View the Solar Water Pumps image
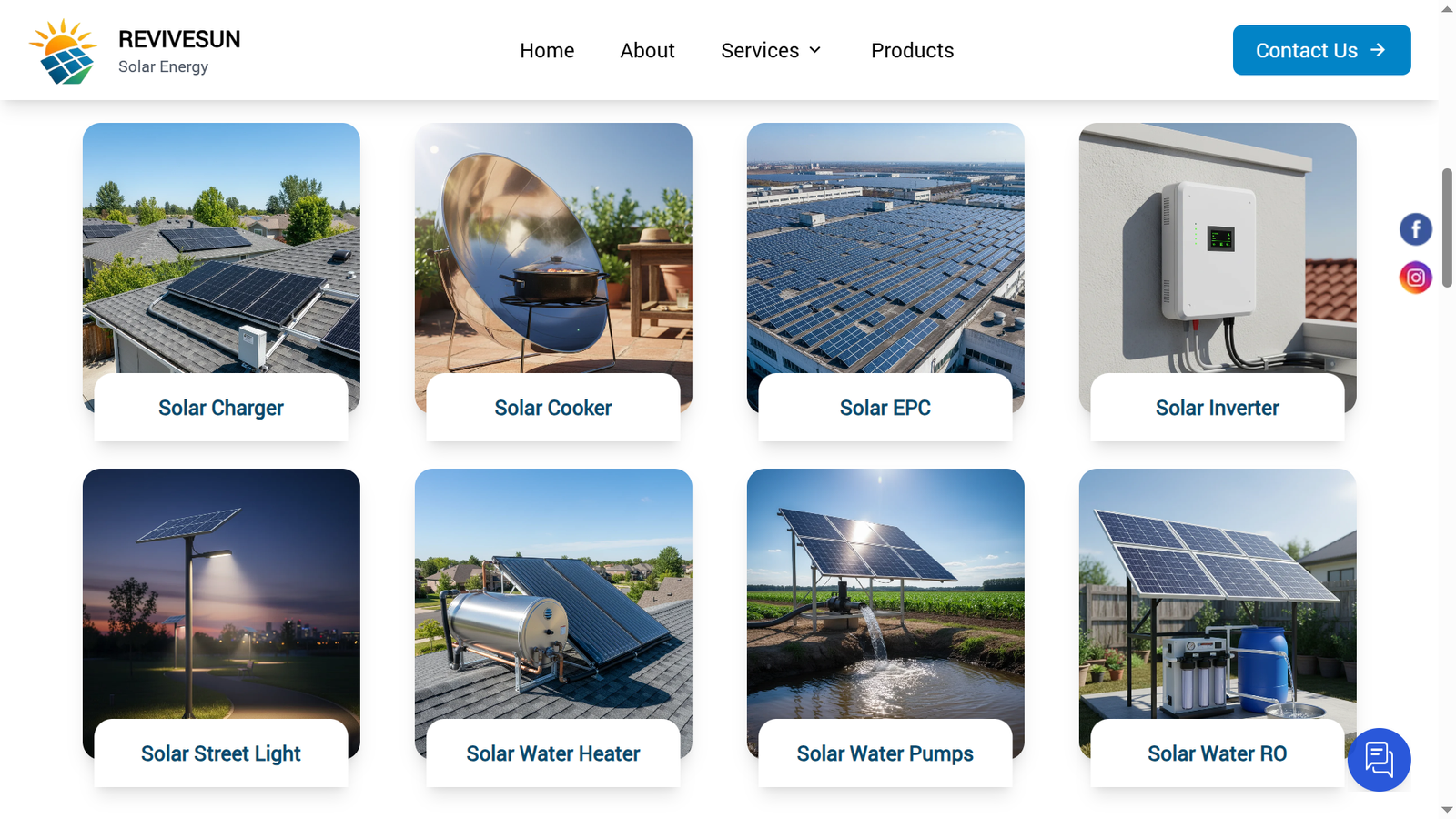This screenshot has width=1456, height=819. [885, 593]
